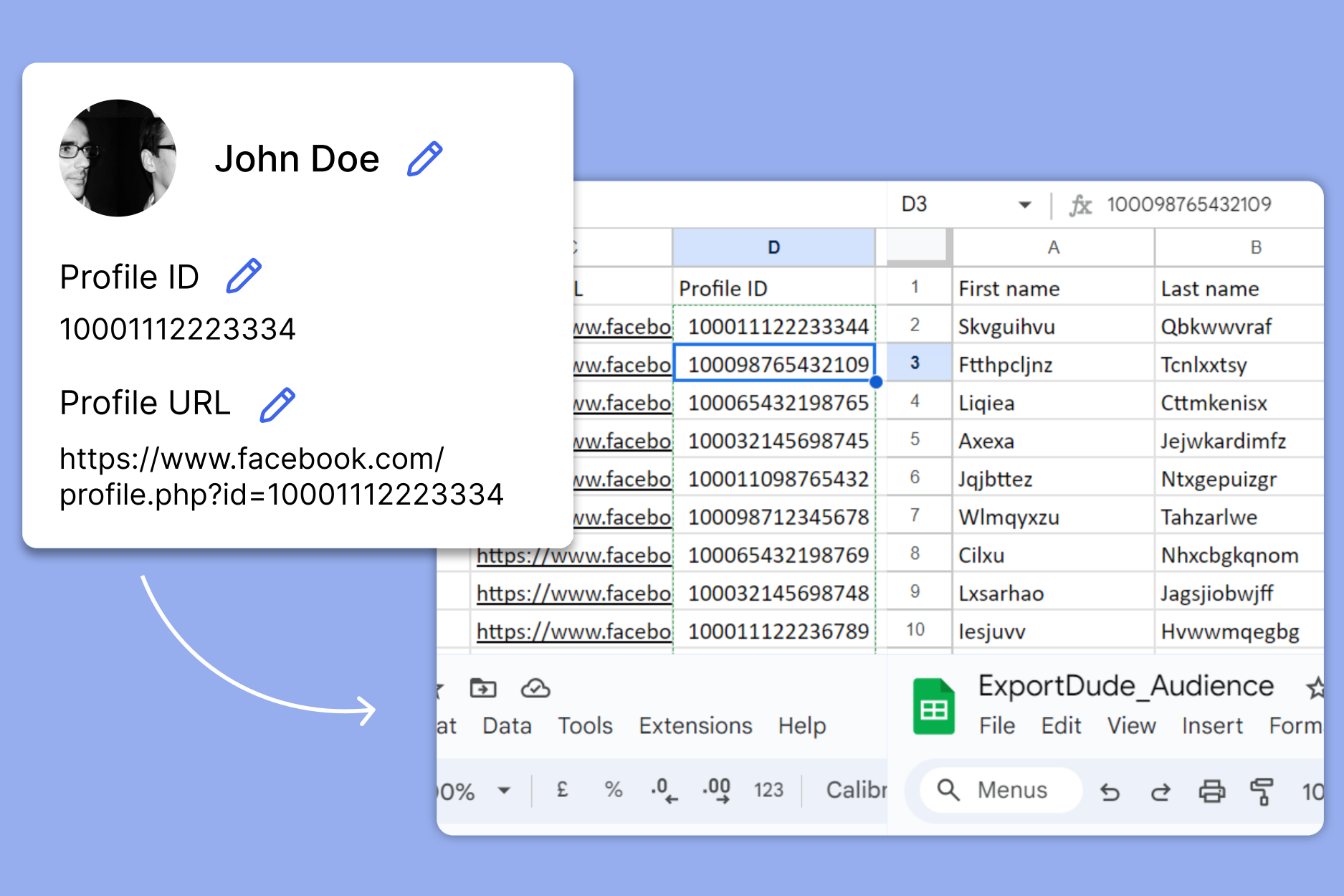This screenshot has width=1344, height=896.
Task: Click the move to folder icon
Action: [x=482, y=688]
